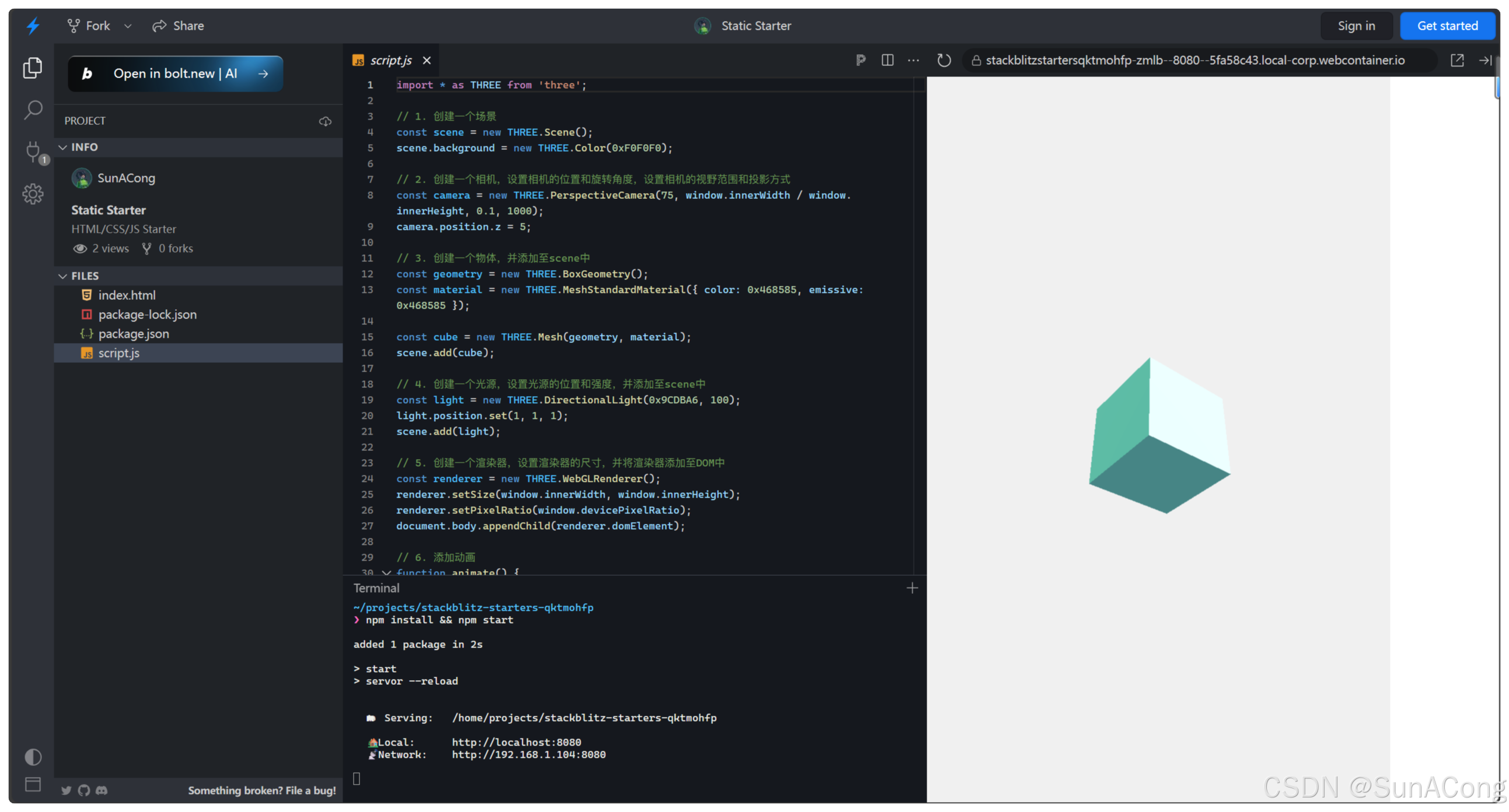Collapse the INFO section
This screenshot has height=812, width=1509.
(62, 148)
